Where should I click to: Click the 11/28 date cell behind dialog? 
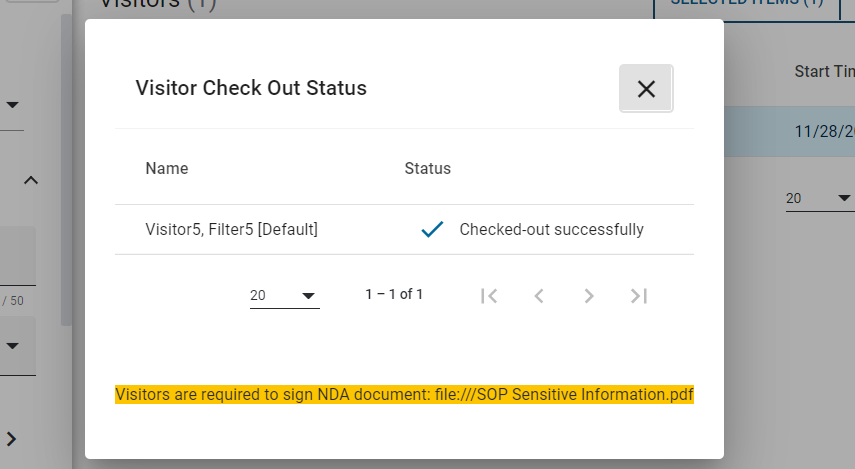(x=824, y=131)
